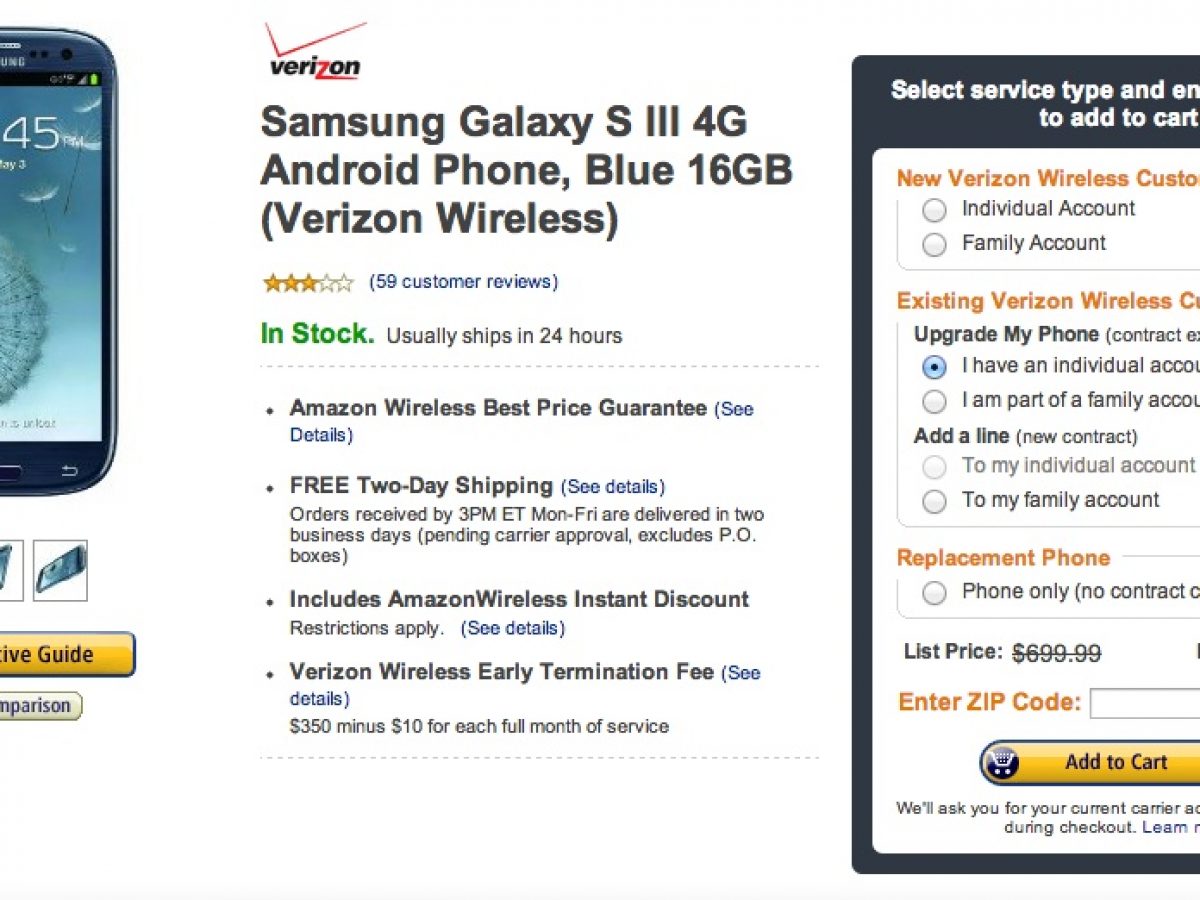The width and height of the screenshot is (1200, 900).
Task: Open the 59 customer reviews link
Action: click(x=464, y=282)
